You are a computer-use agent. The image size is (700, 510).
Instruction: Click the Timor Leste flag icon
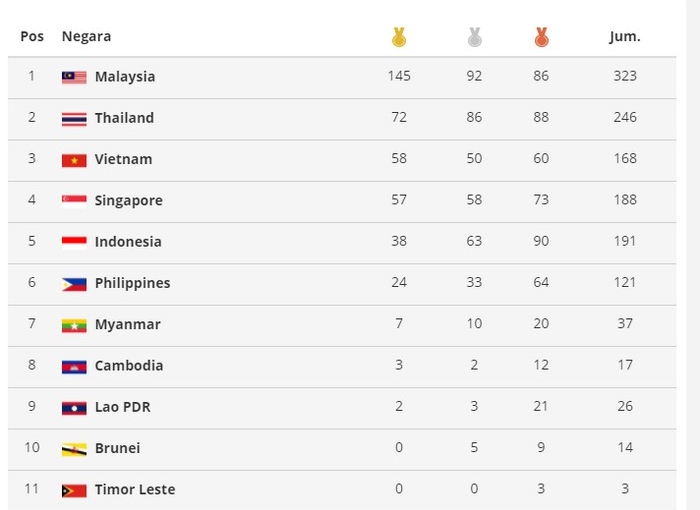(74, 490)
